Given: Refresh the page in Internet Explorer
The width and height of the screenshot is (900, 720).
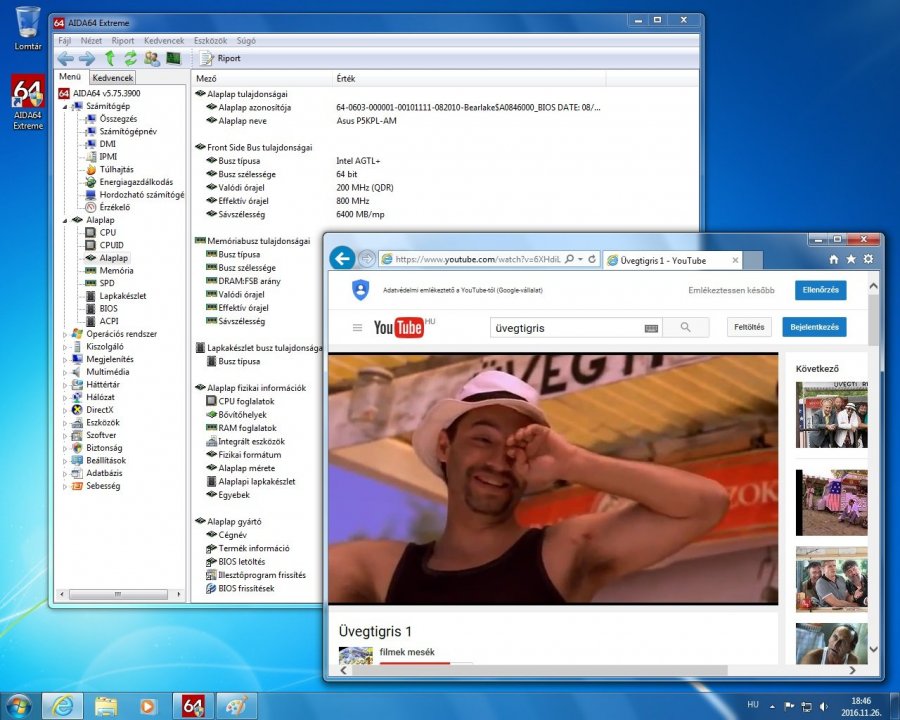Looking at the screenshot, I should (x=592, y=259).
